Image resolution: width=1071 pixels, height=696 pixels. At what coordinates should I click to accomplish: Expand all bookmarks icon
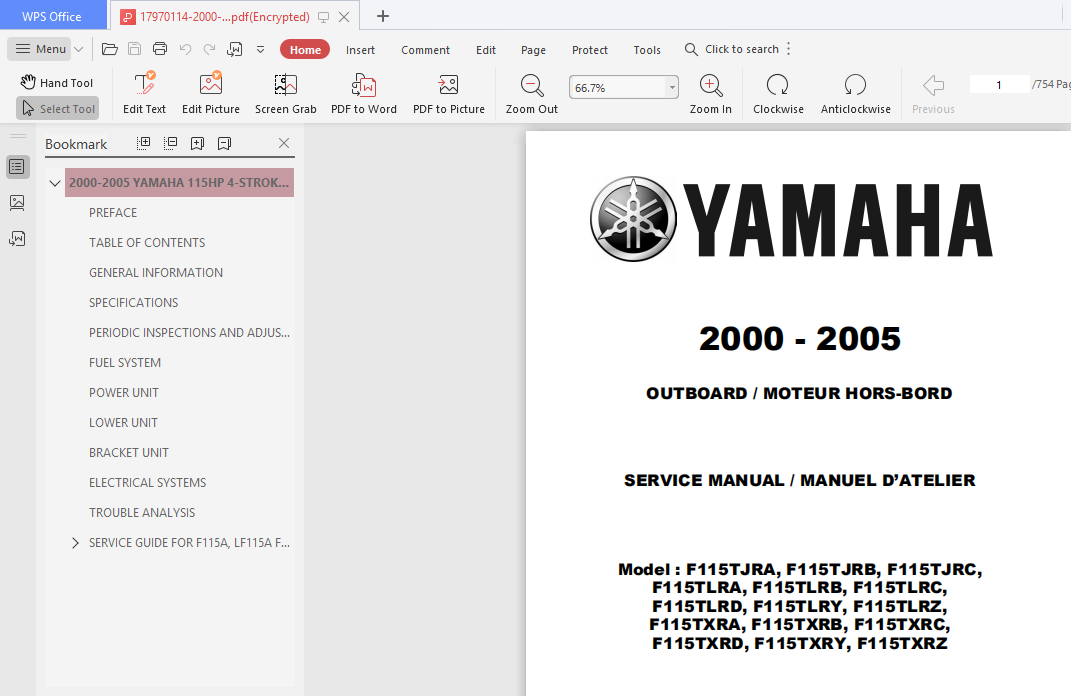coord(143,143)
